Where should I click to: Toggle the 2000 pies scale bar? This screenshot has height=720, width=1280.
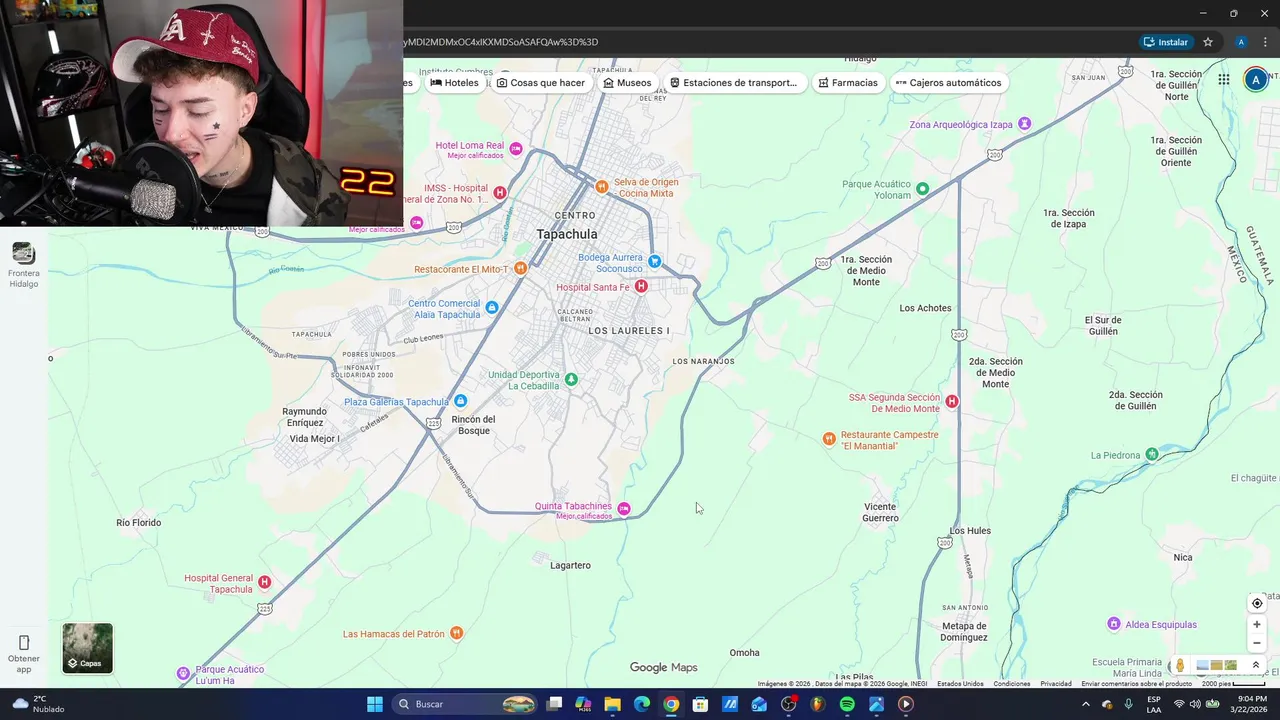(1233, 684)
